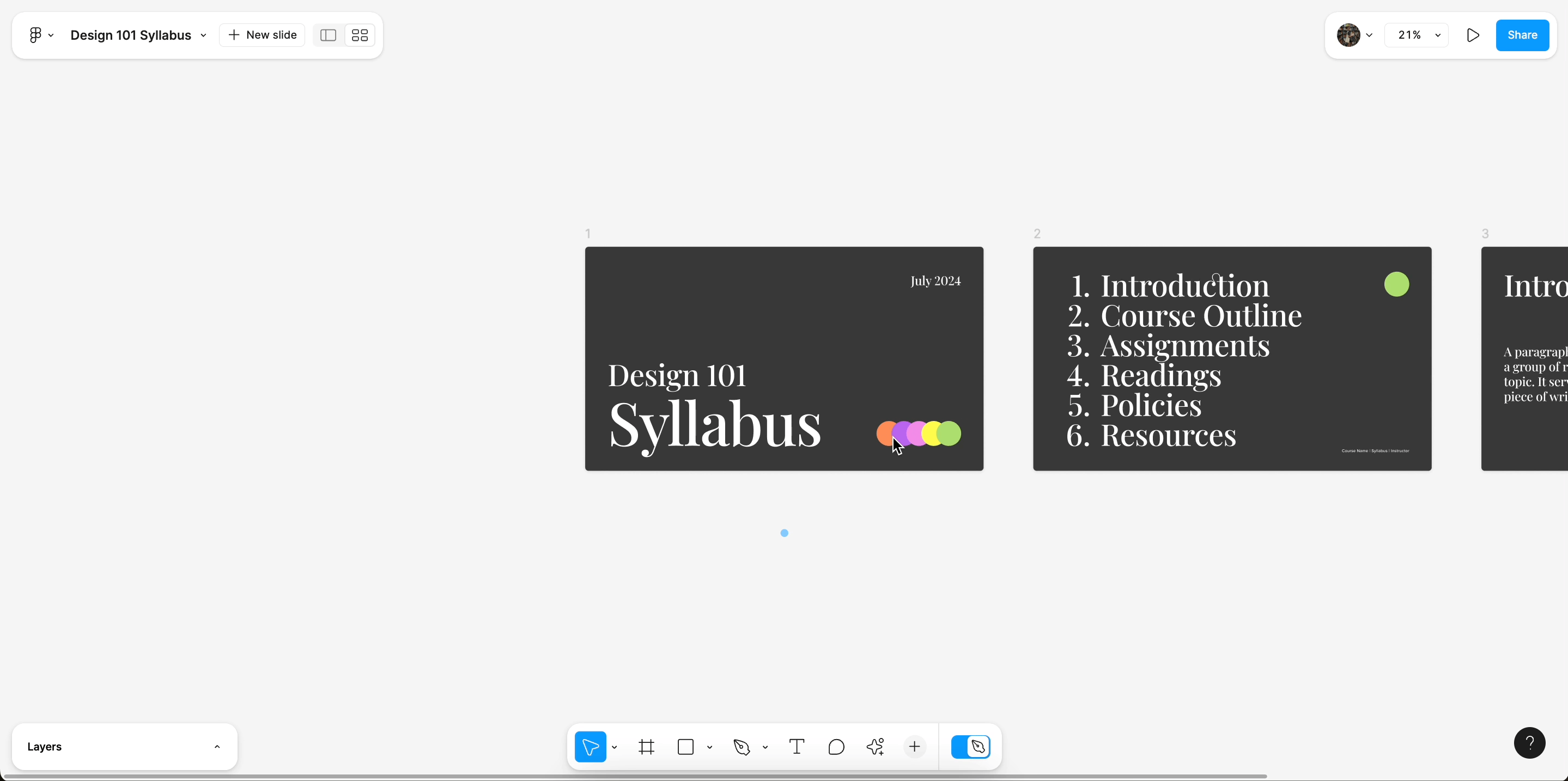
Task: Start the slideshow with Play icon
Action: (1473, 35)
